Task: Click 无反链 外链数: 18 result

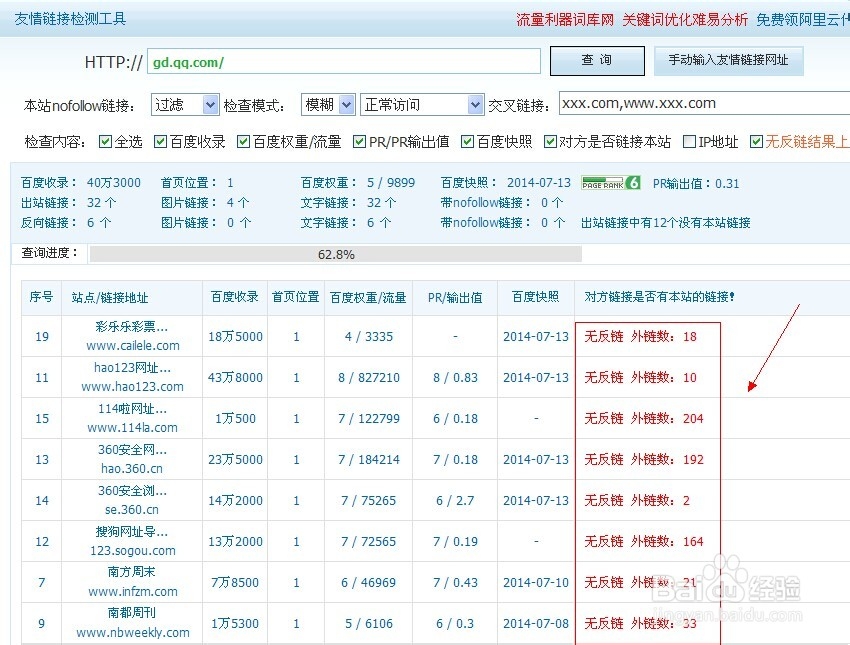Action: click(640, 337)
